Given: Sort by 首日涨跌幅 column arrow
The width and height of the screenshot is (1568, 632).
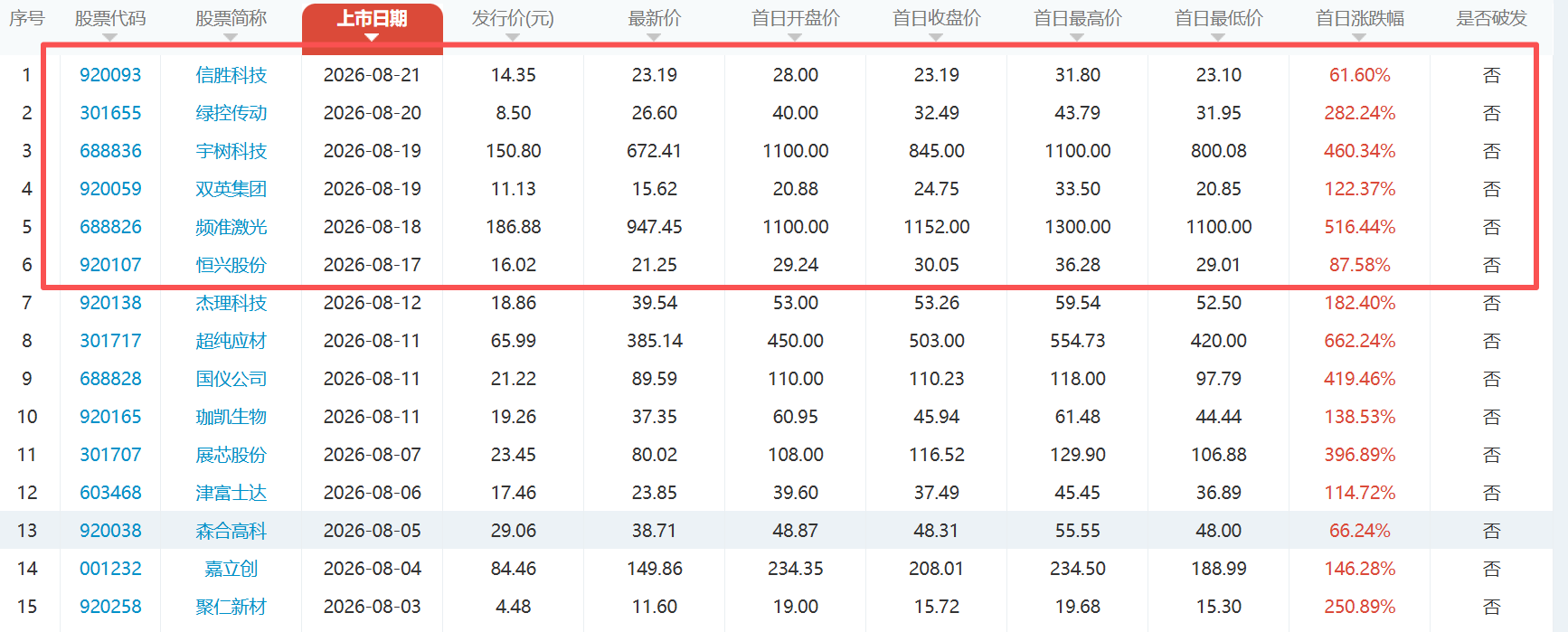Looking at the screenshot, I should pos(1359,37).
